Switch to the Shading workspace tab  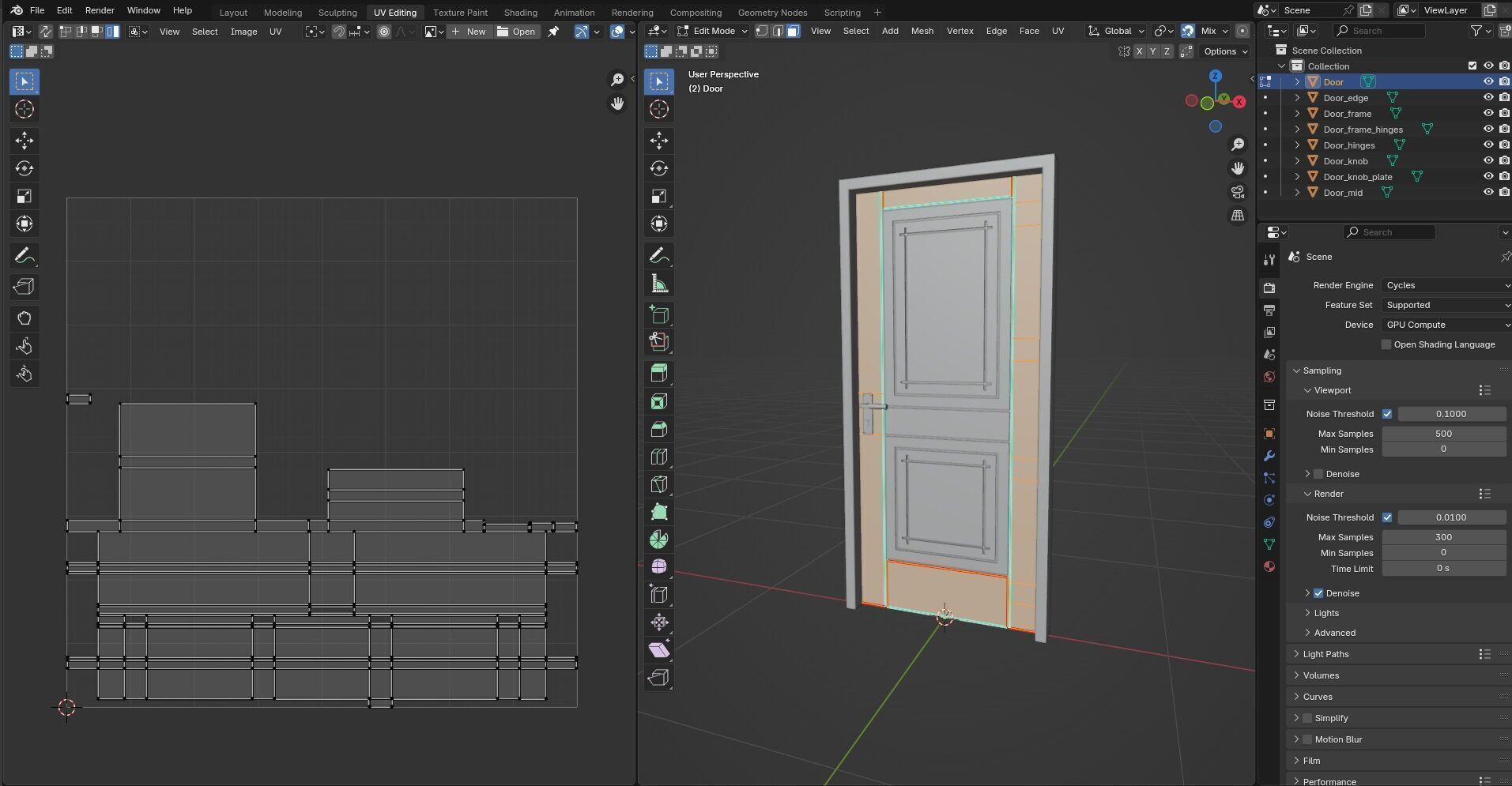[x=520, y=13]
